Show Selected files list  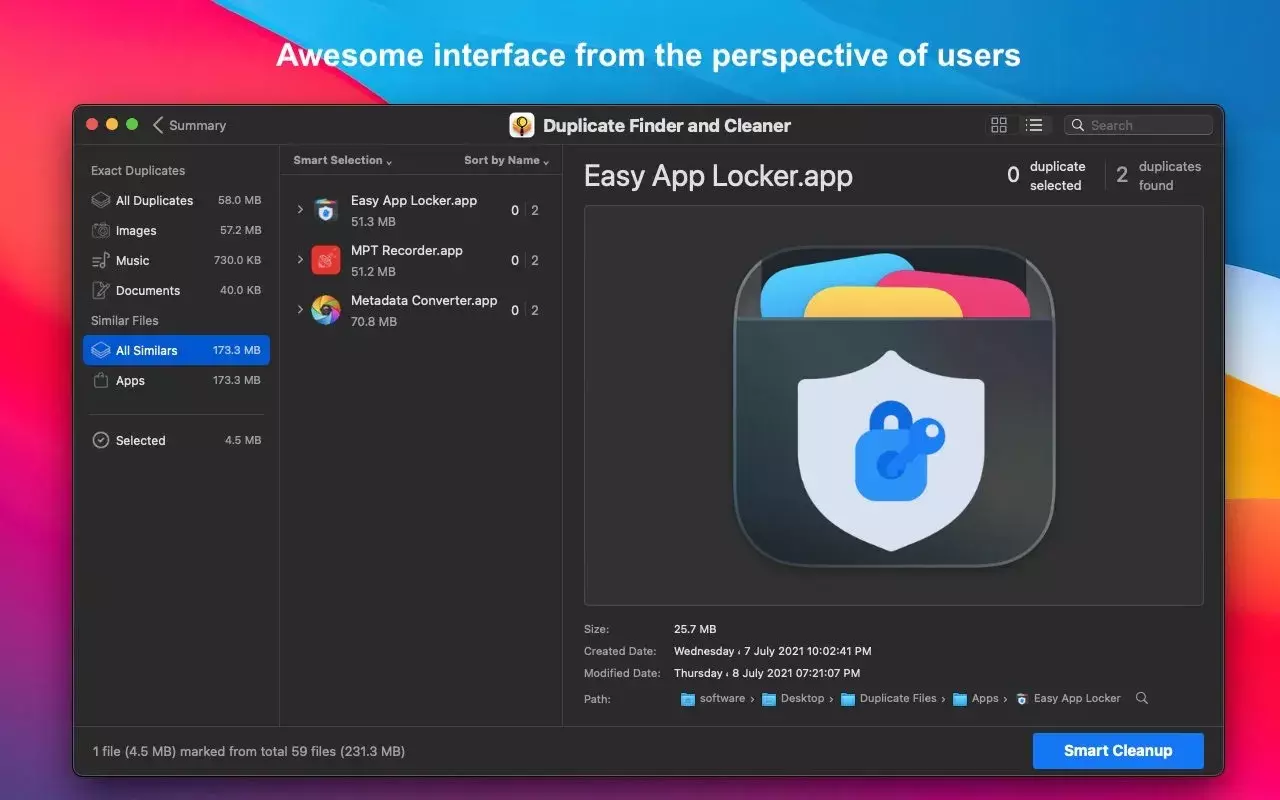coord(140,440)
